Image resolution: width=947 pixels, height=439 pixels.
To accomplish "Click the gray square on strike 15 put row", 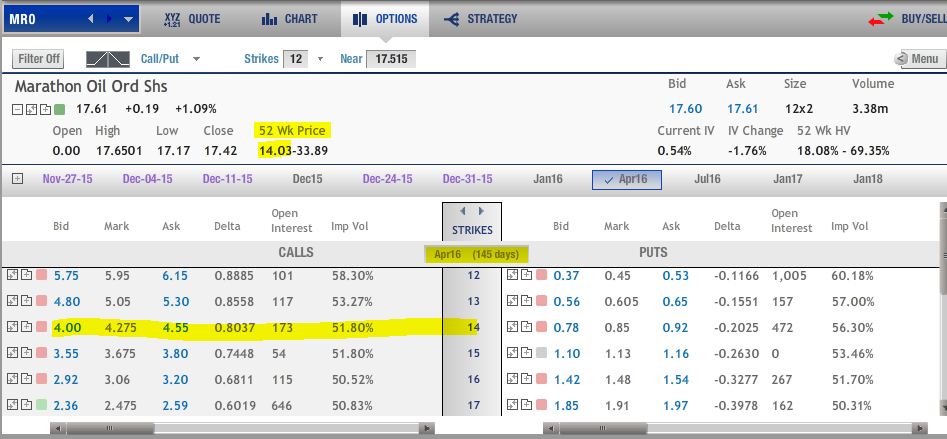I will click(541, 353).
